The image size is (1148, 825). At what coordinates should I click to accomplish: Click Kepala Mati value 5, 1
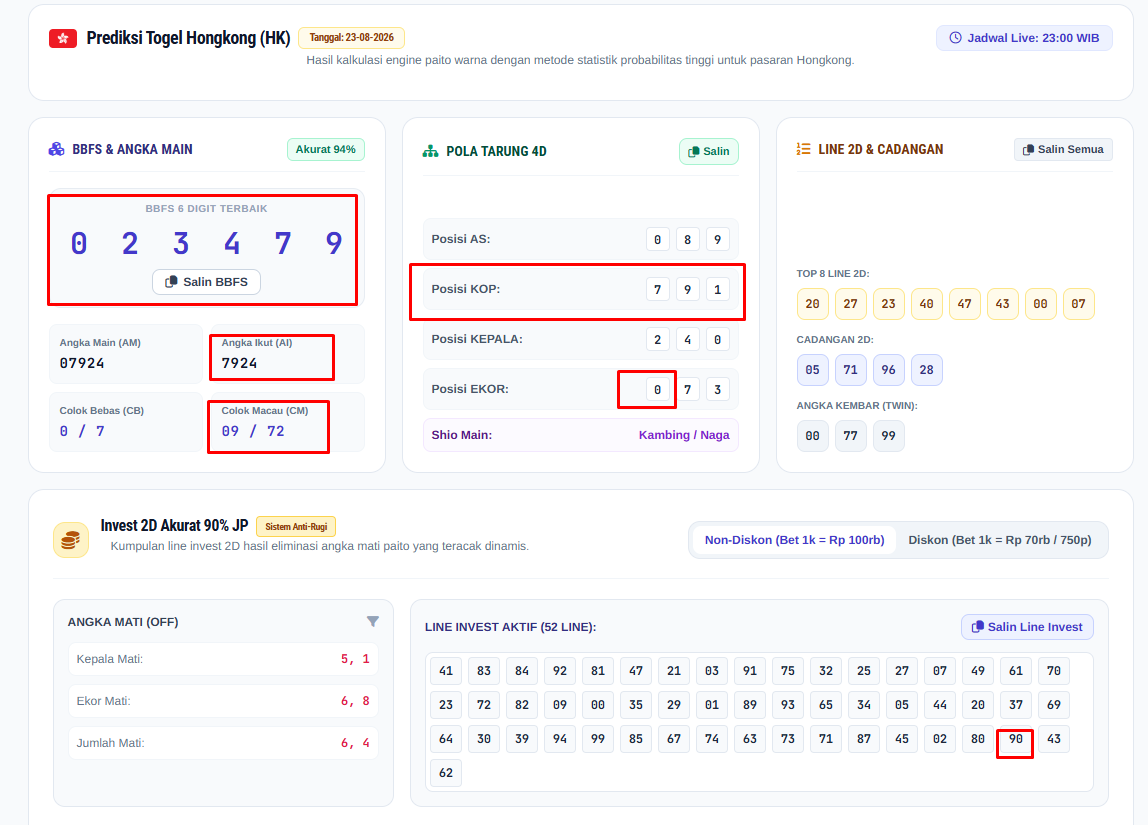coord(355,659)
